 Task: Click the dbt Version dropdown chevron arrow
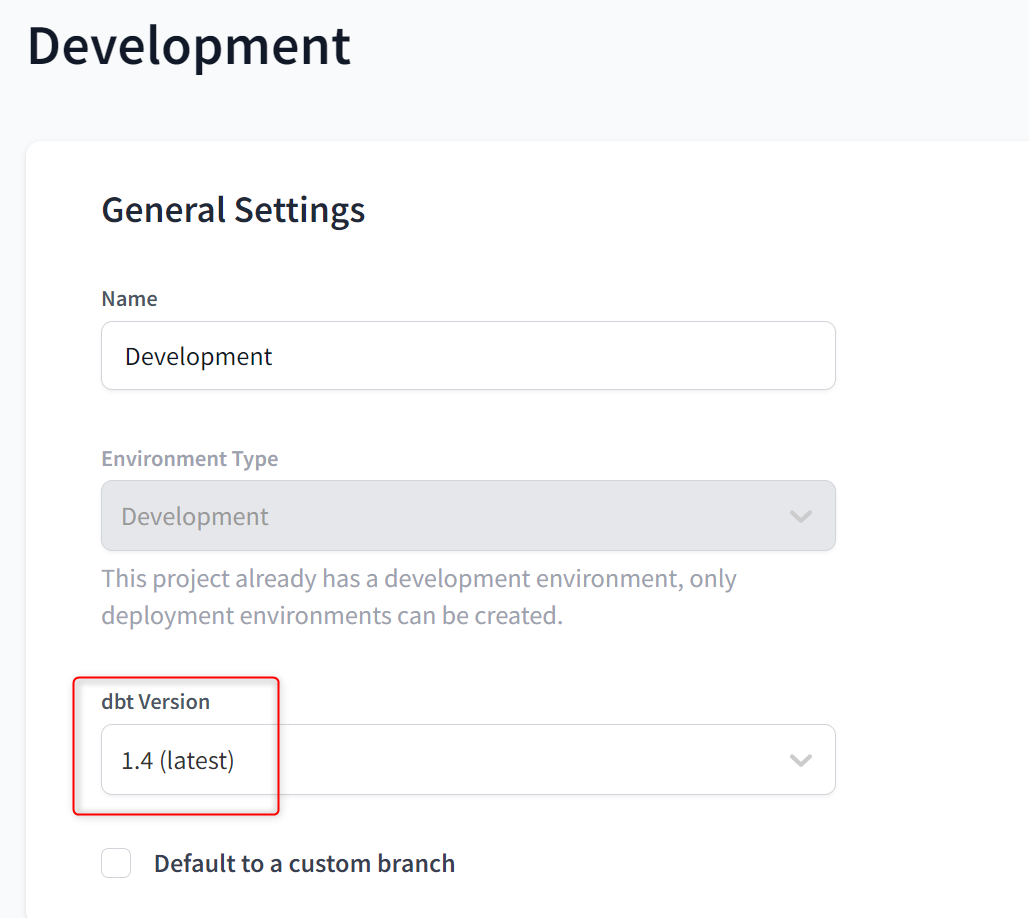tap(801, 761)
